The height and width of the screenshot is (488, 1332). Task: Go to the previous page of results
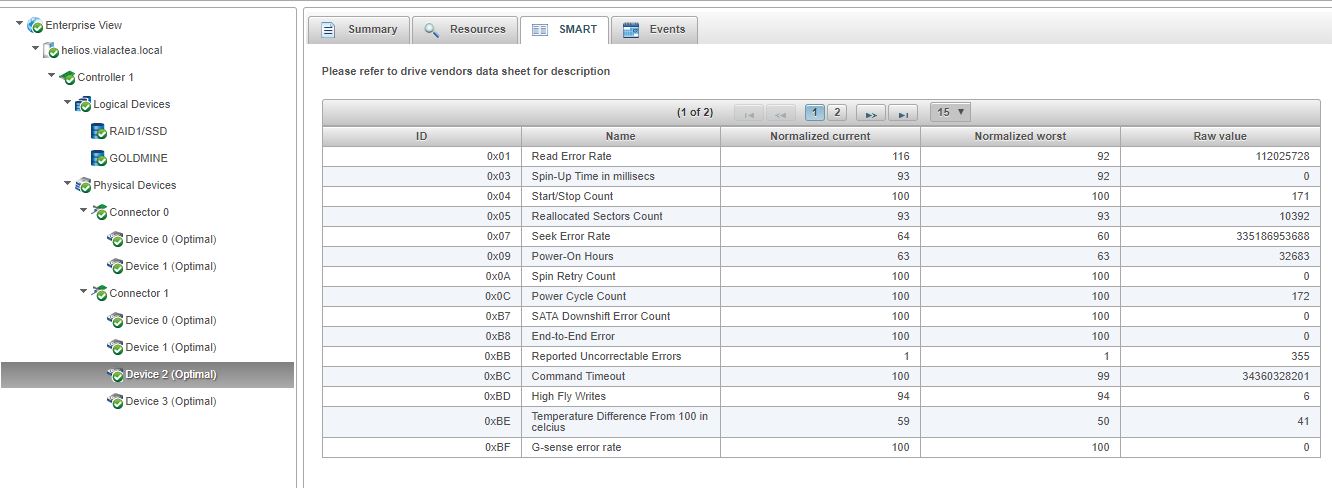780,113
